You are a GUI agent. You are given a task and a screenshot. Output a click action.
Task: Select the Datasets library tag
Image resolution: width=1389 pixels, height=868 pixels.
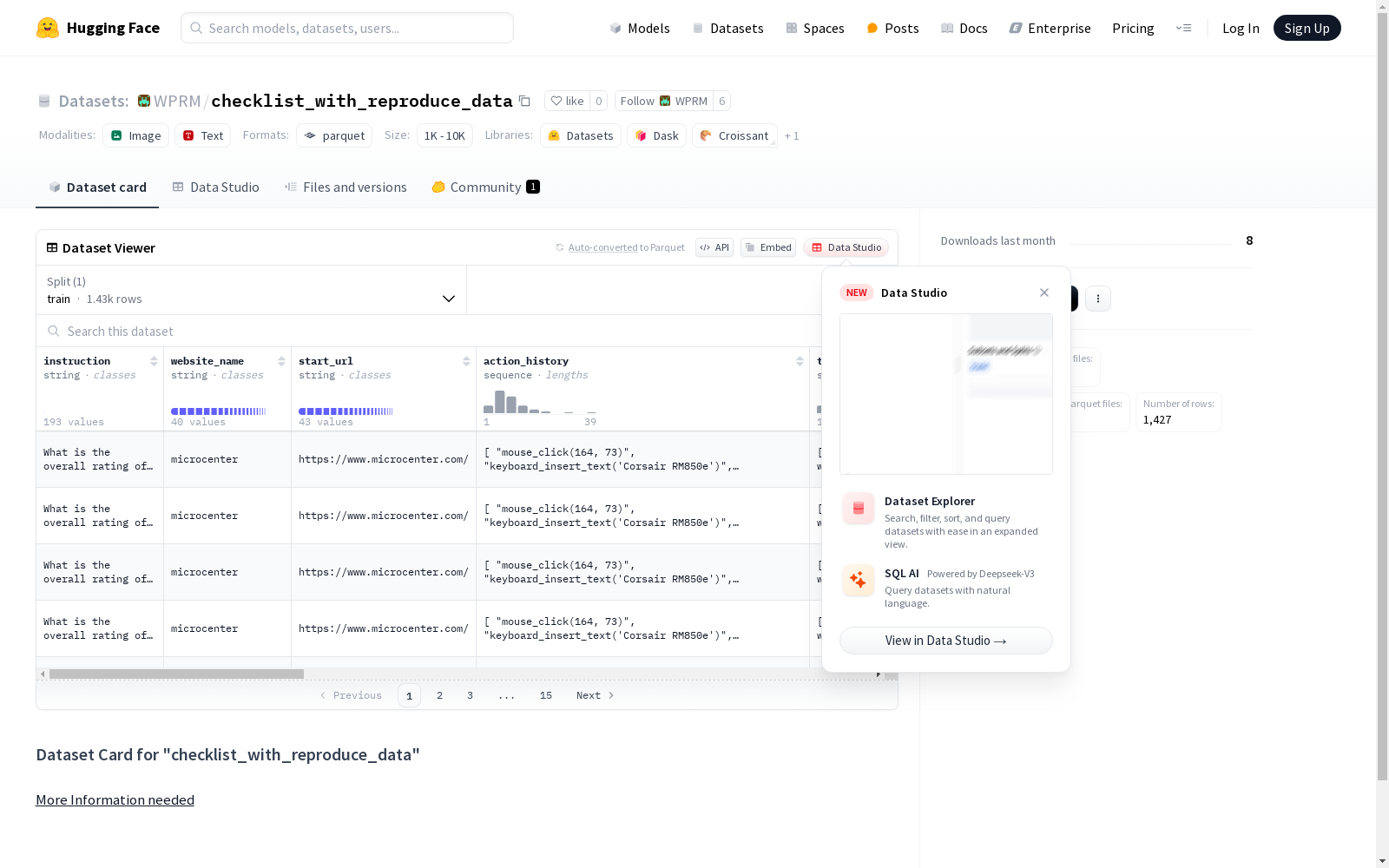(x=581, y=135)
